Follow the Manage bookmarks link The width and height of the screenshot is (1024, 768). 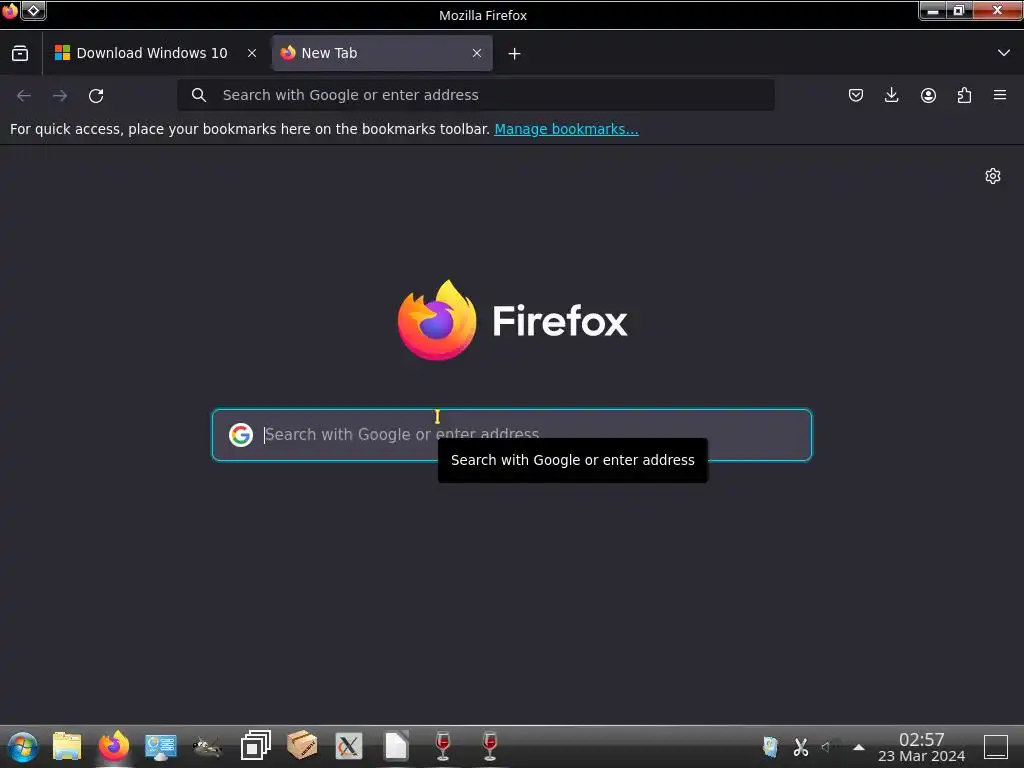(x=566, y=129)
